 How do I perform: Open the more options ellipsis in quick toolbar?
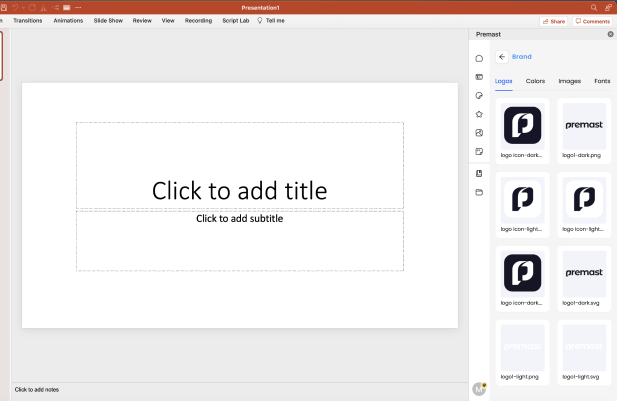[x=78, y=7]
